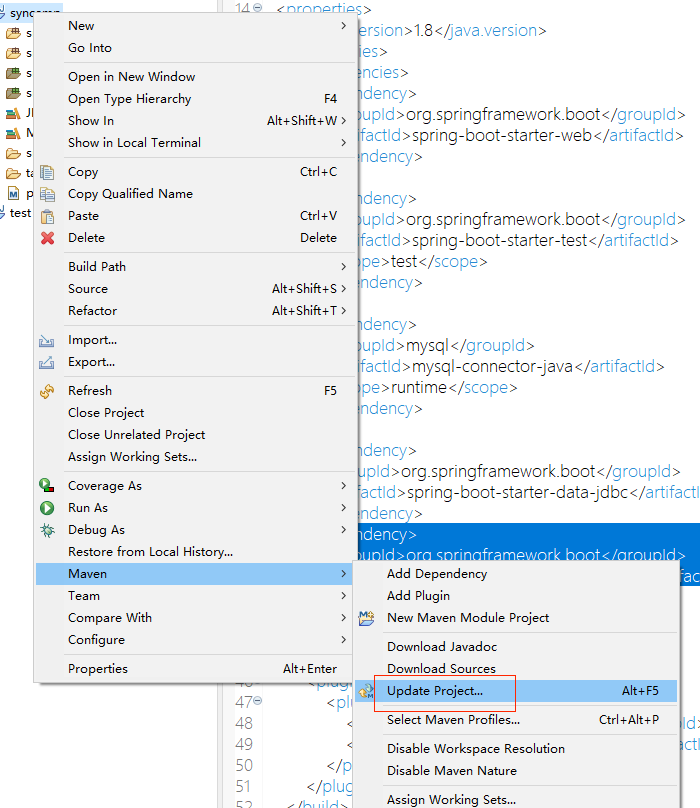Image resolution: width=700 pixels, height=808 pixels.
Task: Click mysql-connector-java artifactId text
Action: click(x=492, y=367)
